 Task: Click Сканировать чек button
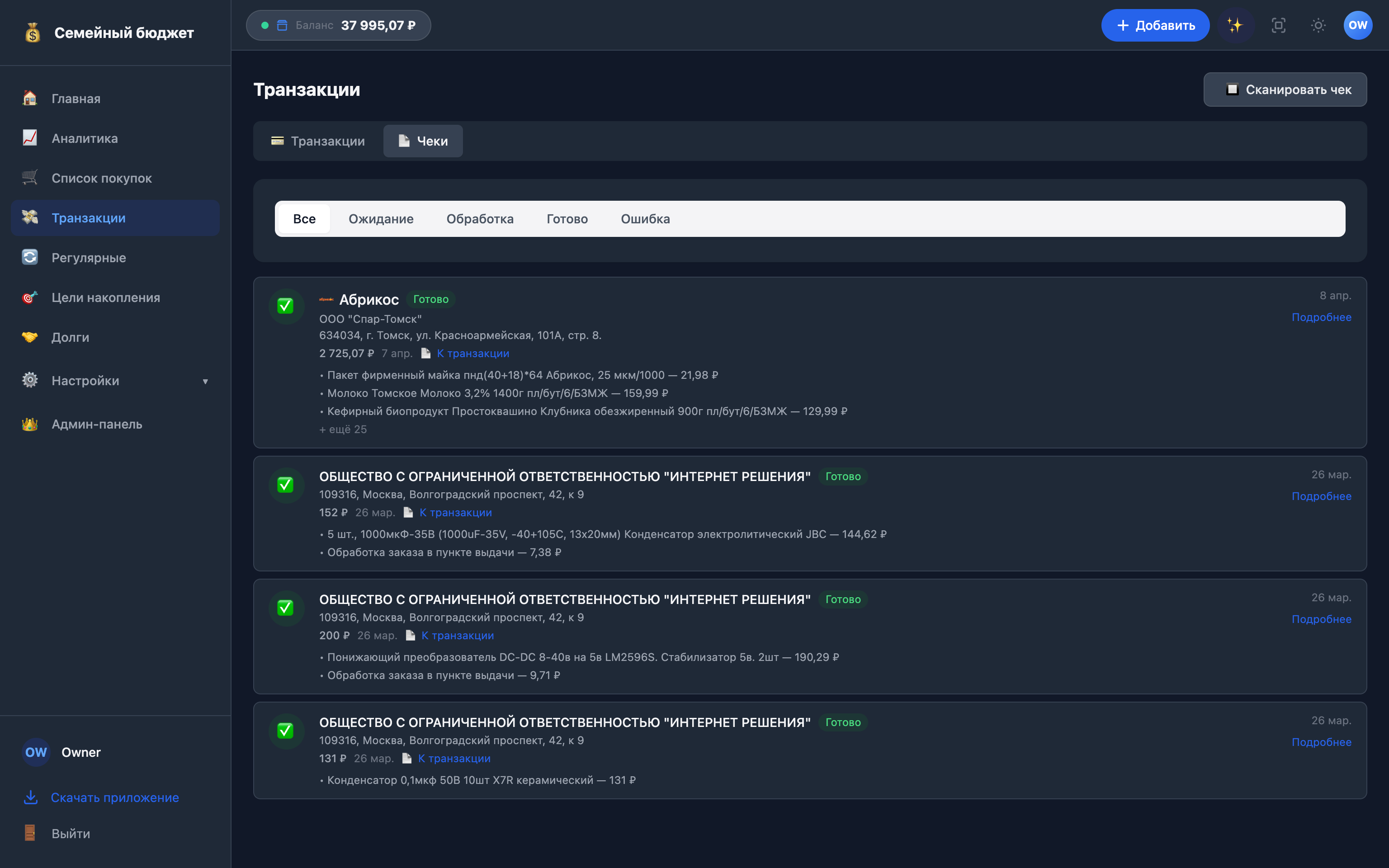[1285, 90]
